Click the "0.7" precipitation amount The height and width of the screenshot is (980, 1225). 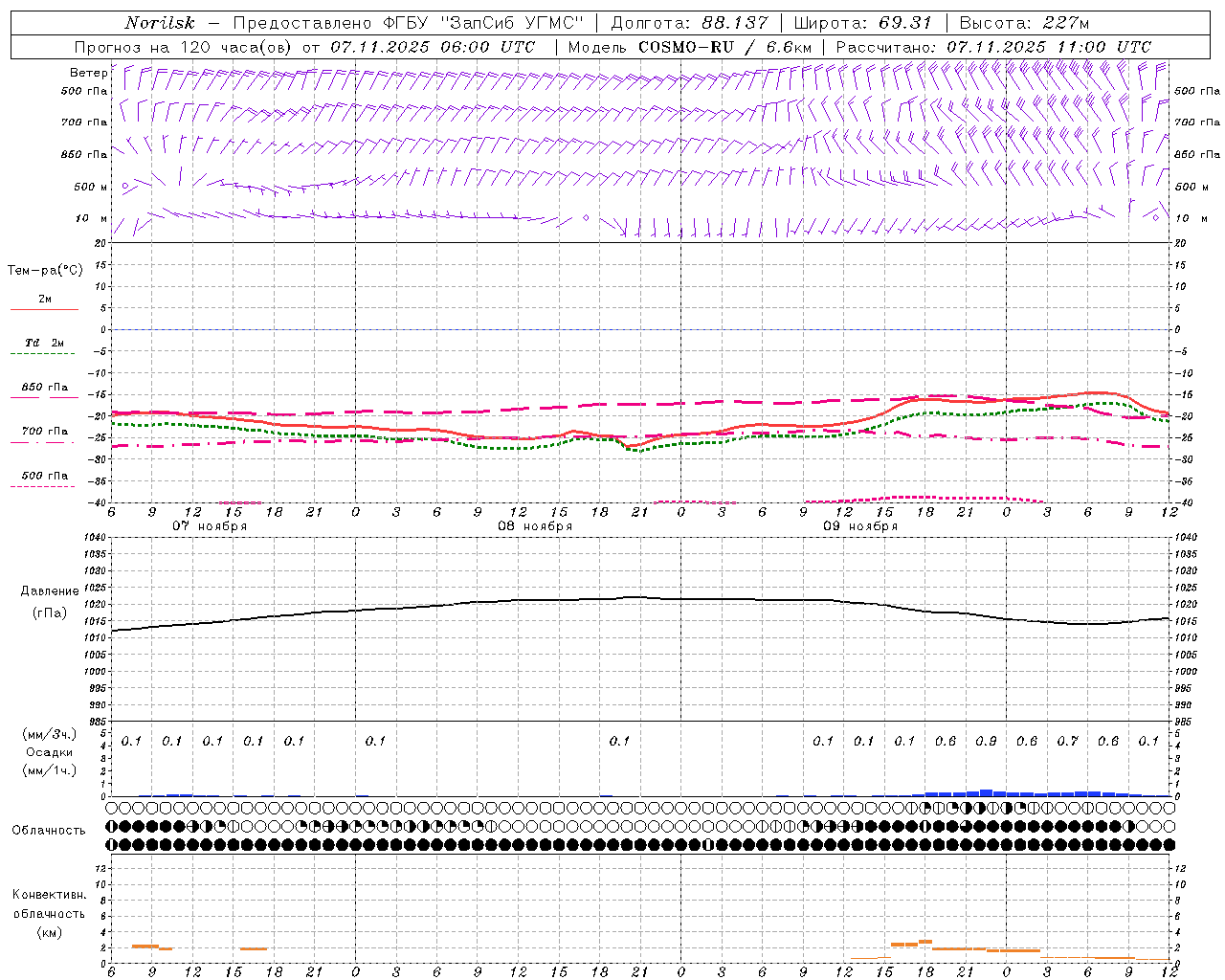(x=1067, y=741)
